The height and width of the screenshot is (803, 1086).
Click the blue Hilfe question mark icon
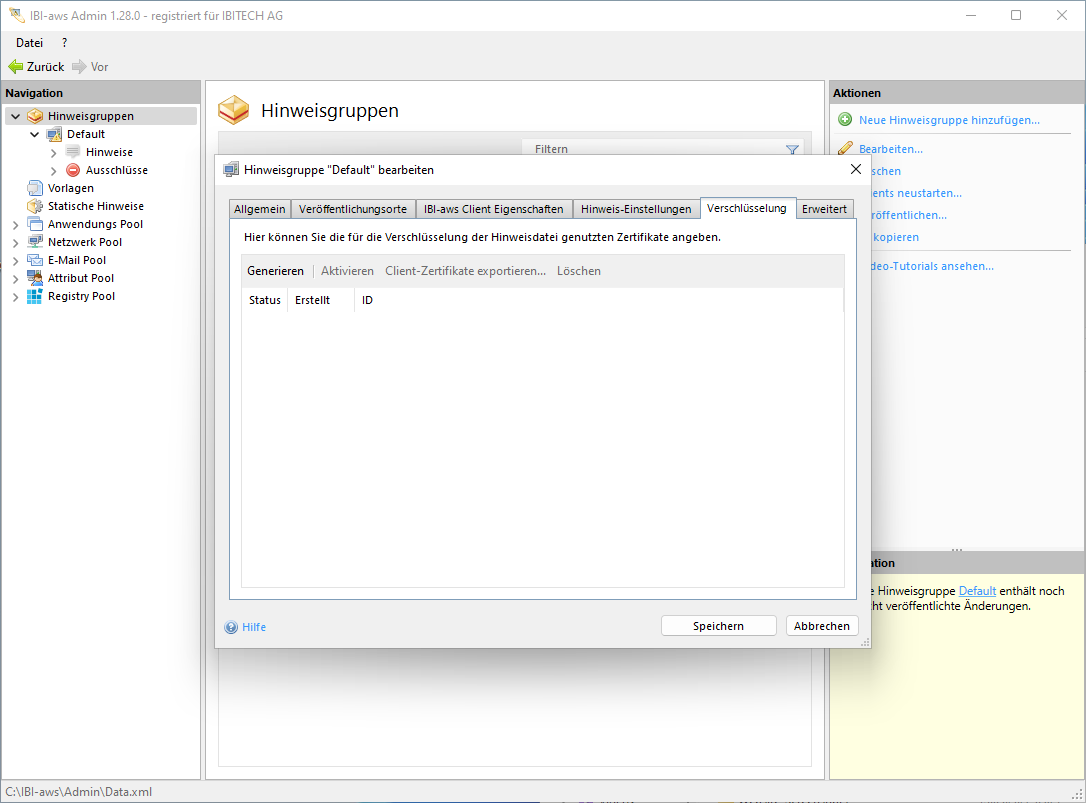pos(231,627)
